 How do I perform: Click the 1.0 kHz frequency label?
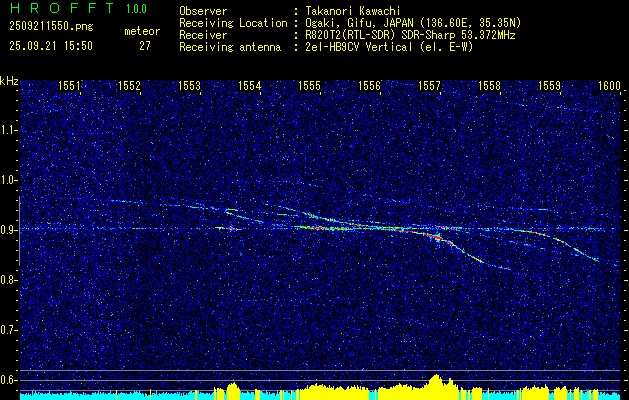pyautogui.click(x=9, y=181)
